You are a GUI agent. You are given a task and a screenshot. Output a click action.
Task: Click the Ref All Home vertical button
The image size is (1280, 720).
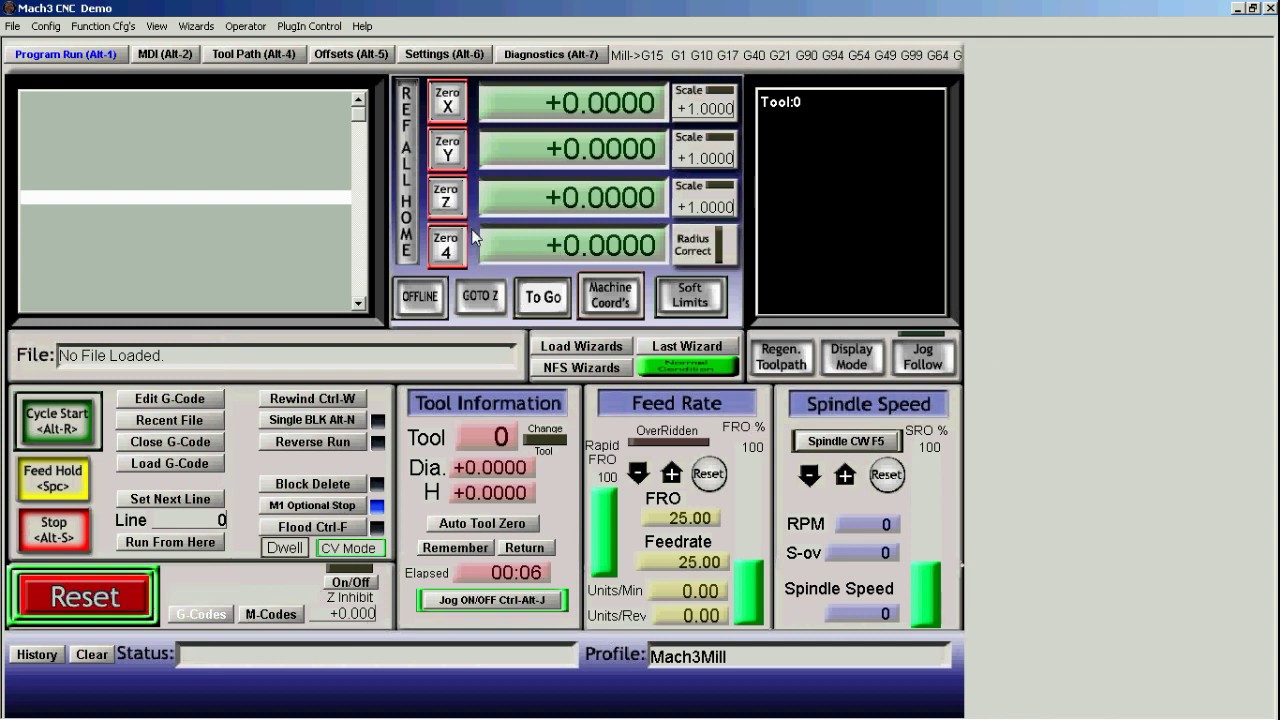point(406,172)
